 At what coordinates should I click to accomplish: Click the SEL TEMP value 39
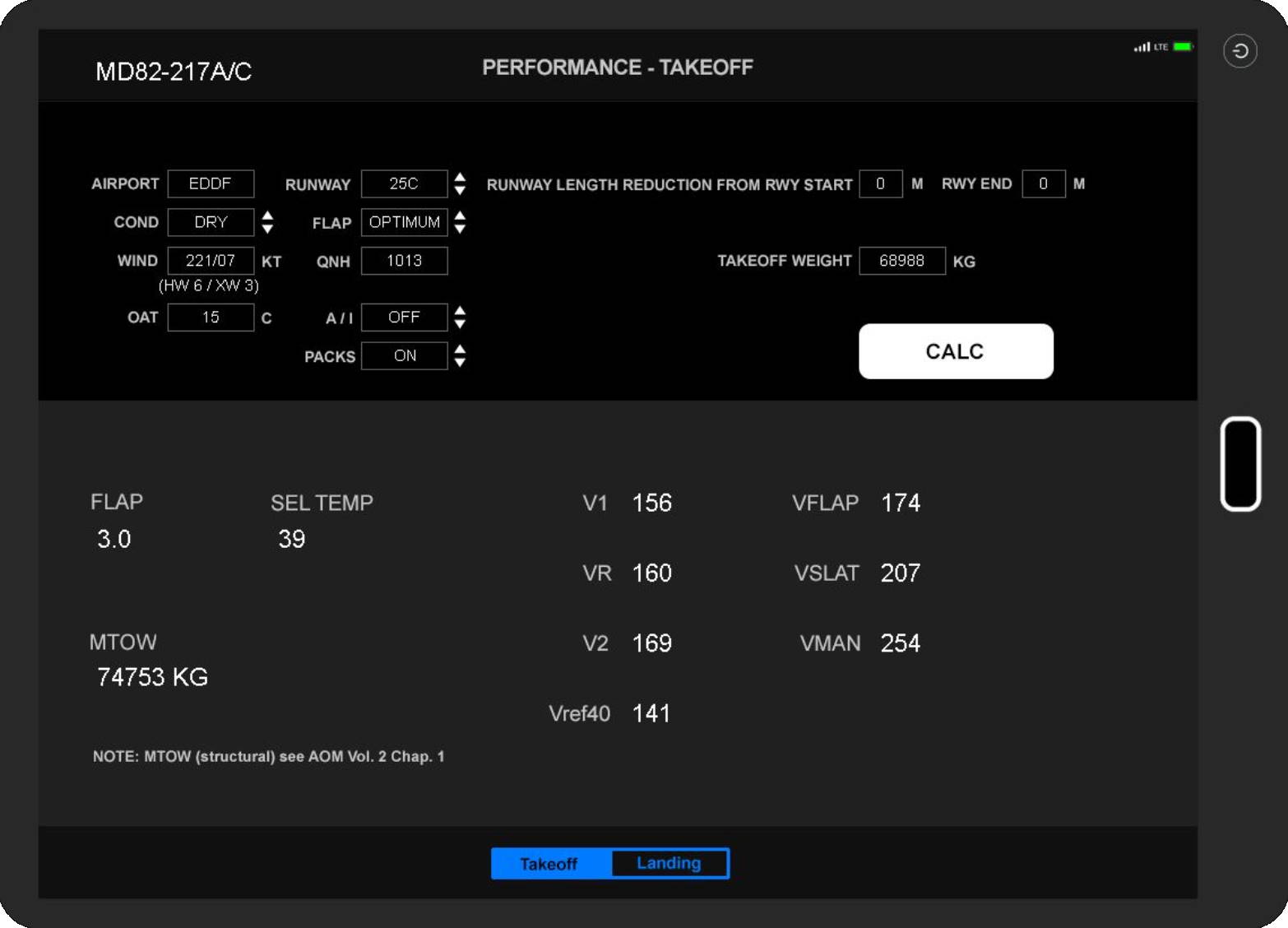291,539
